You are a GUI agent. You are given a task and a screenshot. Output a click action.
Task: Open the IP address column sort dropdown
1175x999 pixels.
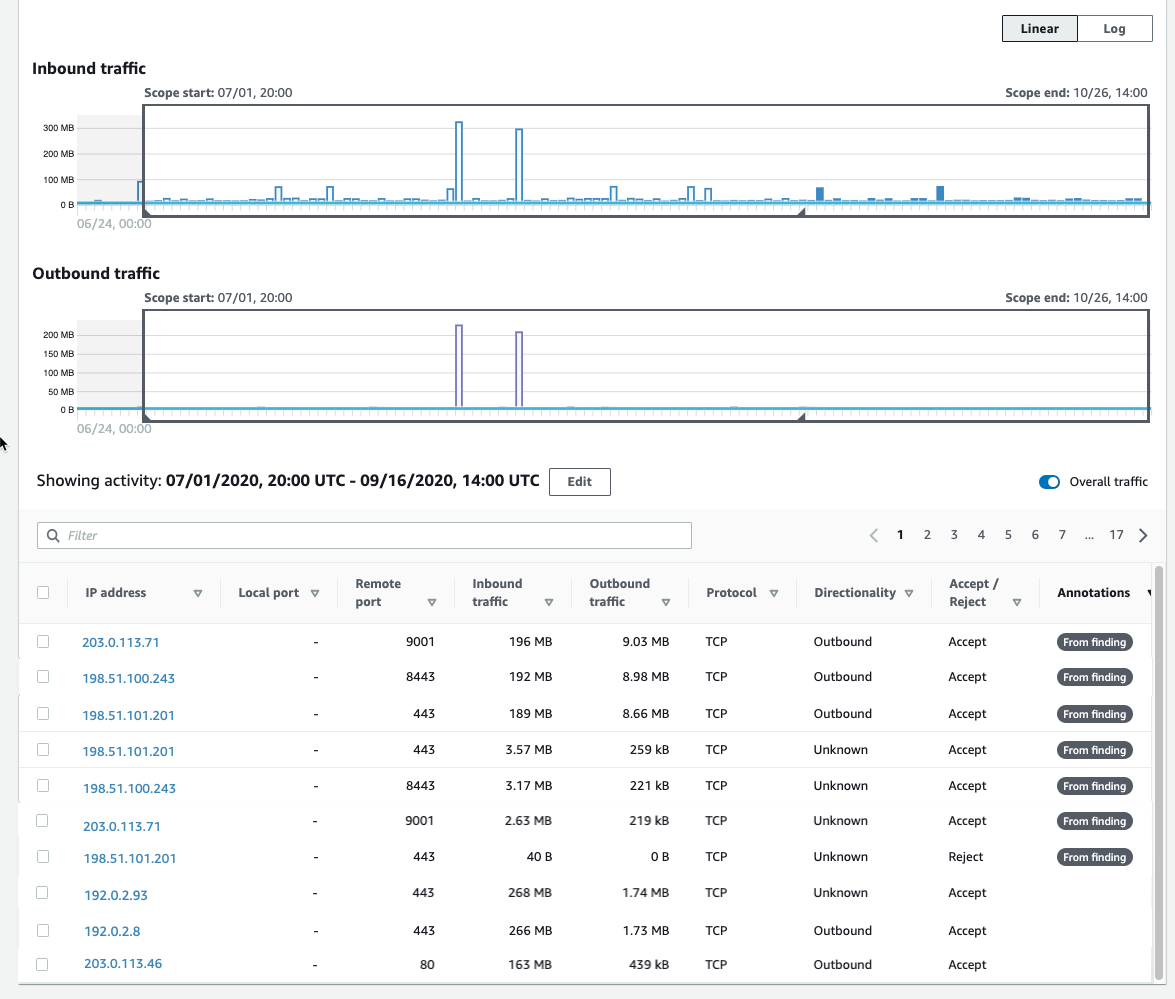(x=198, y=592)
